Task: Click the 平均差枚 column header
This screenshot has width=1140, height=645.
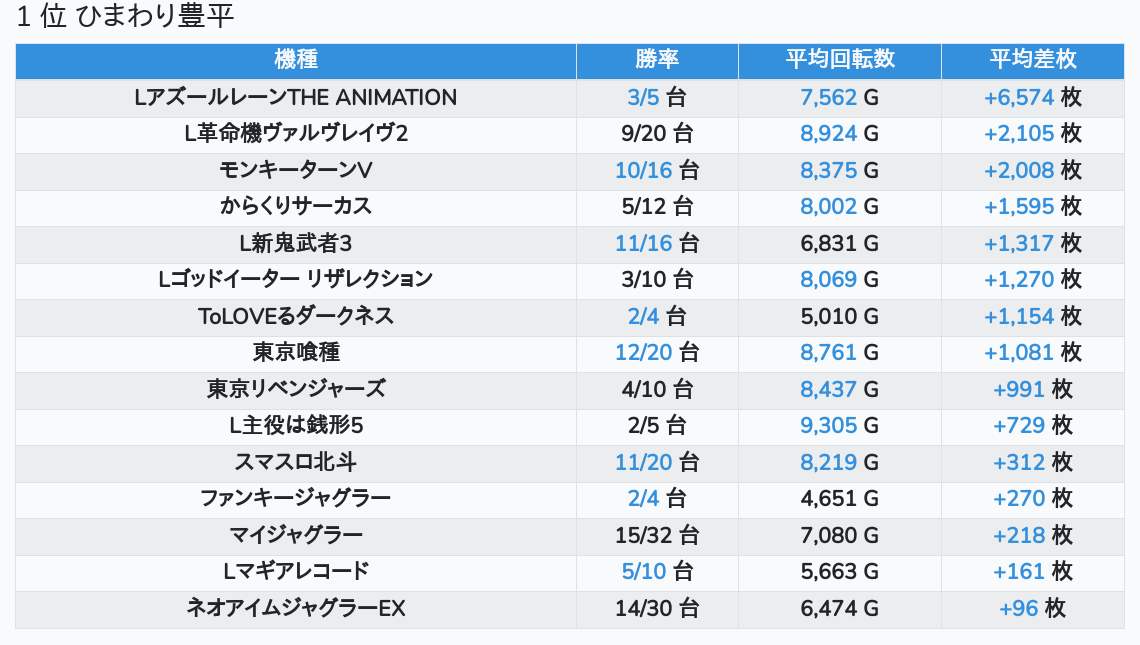Action: [1032, 60]
